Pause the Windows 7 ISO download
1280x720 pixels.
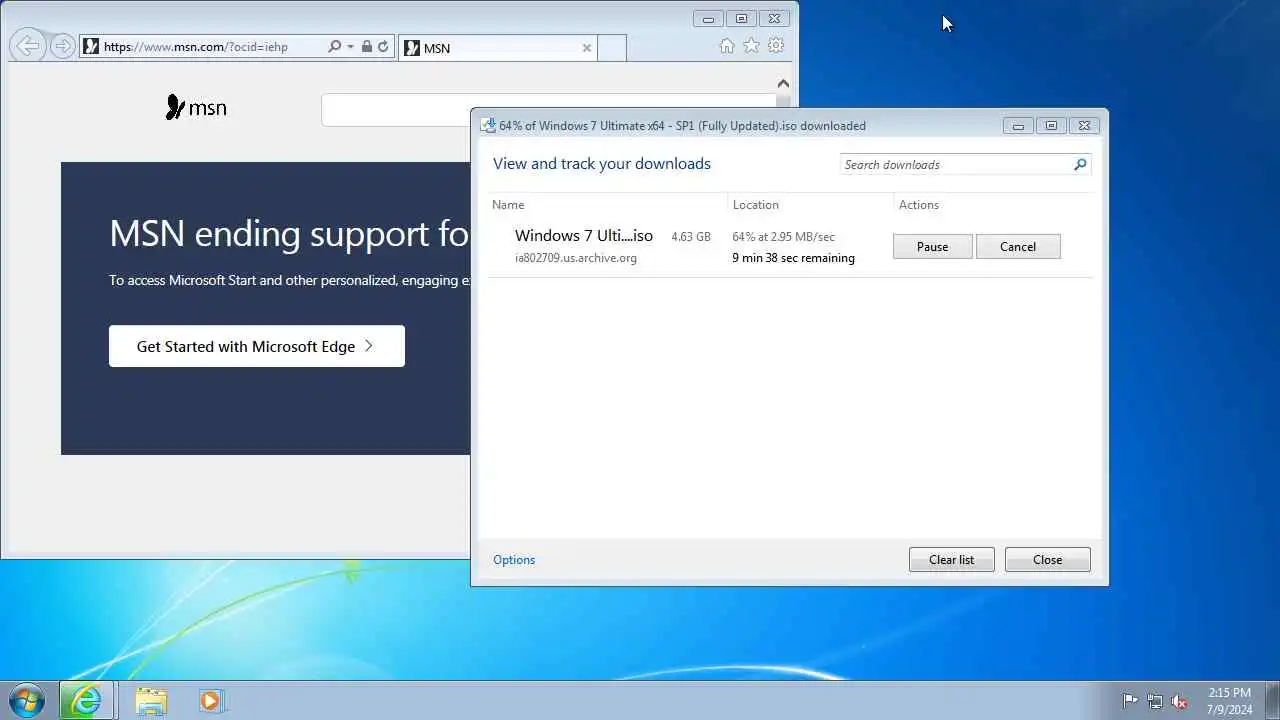tap(932, 247)
